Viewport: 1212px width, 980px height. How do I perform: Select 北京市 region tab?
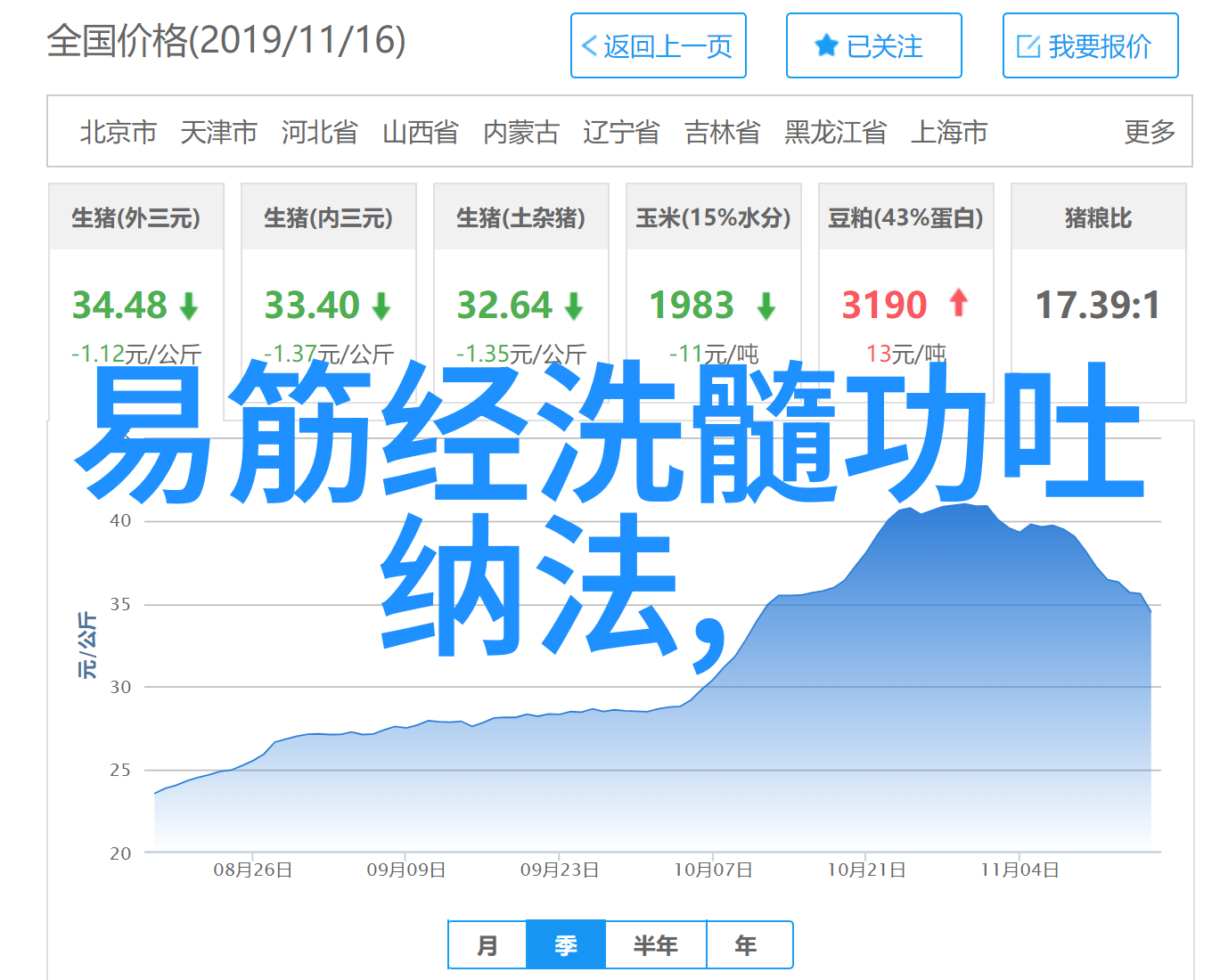point(118,132)
